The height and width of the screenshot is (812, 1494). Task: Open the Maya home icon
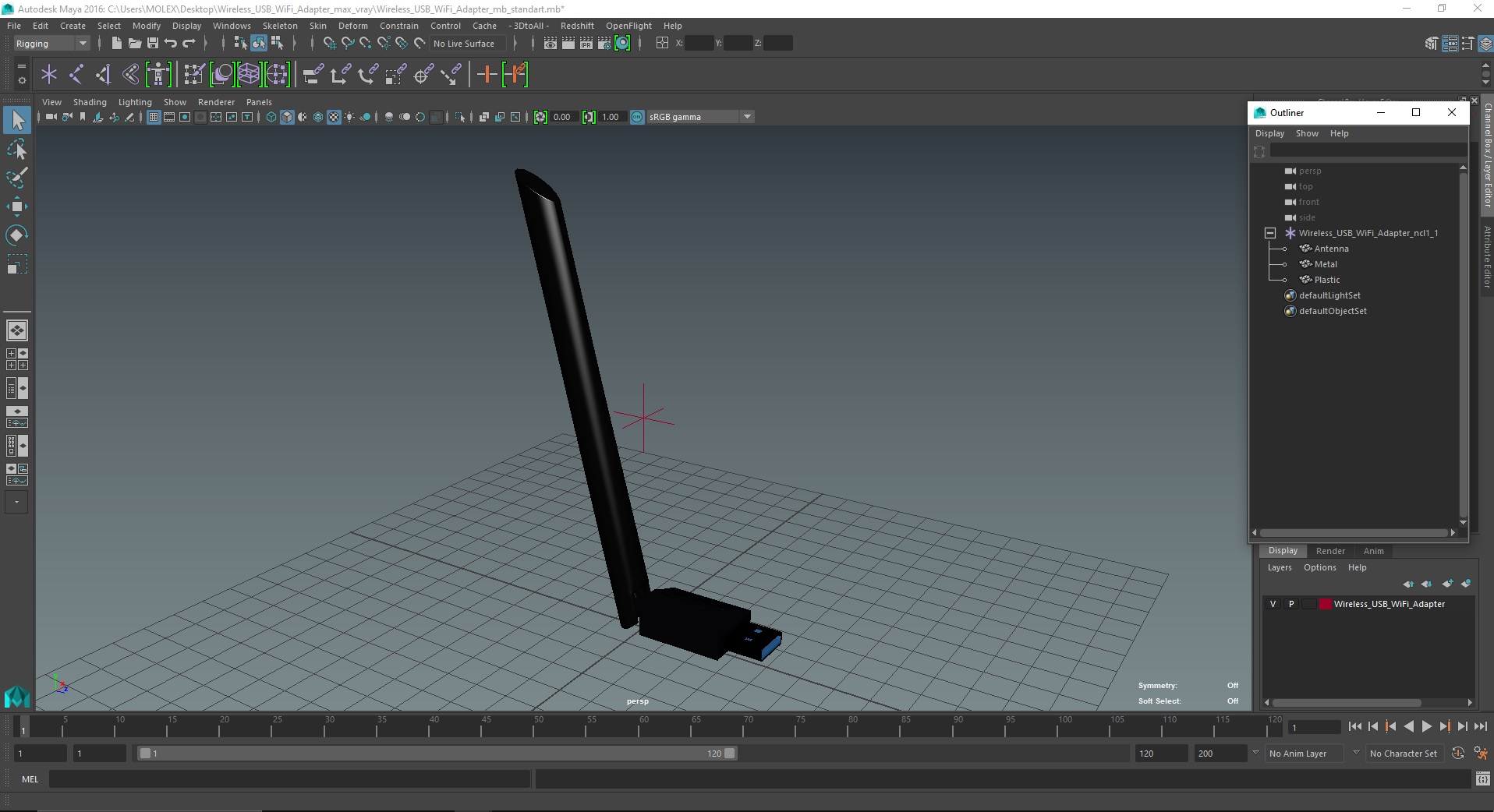coord(17,696)
